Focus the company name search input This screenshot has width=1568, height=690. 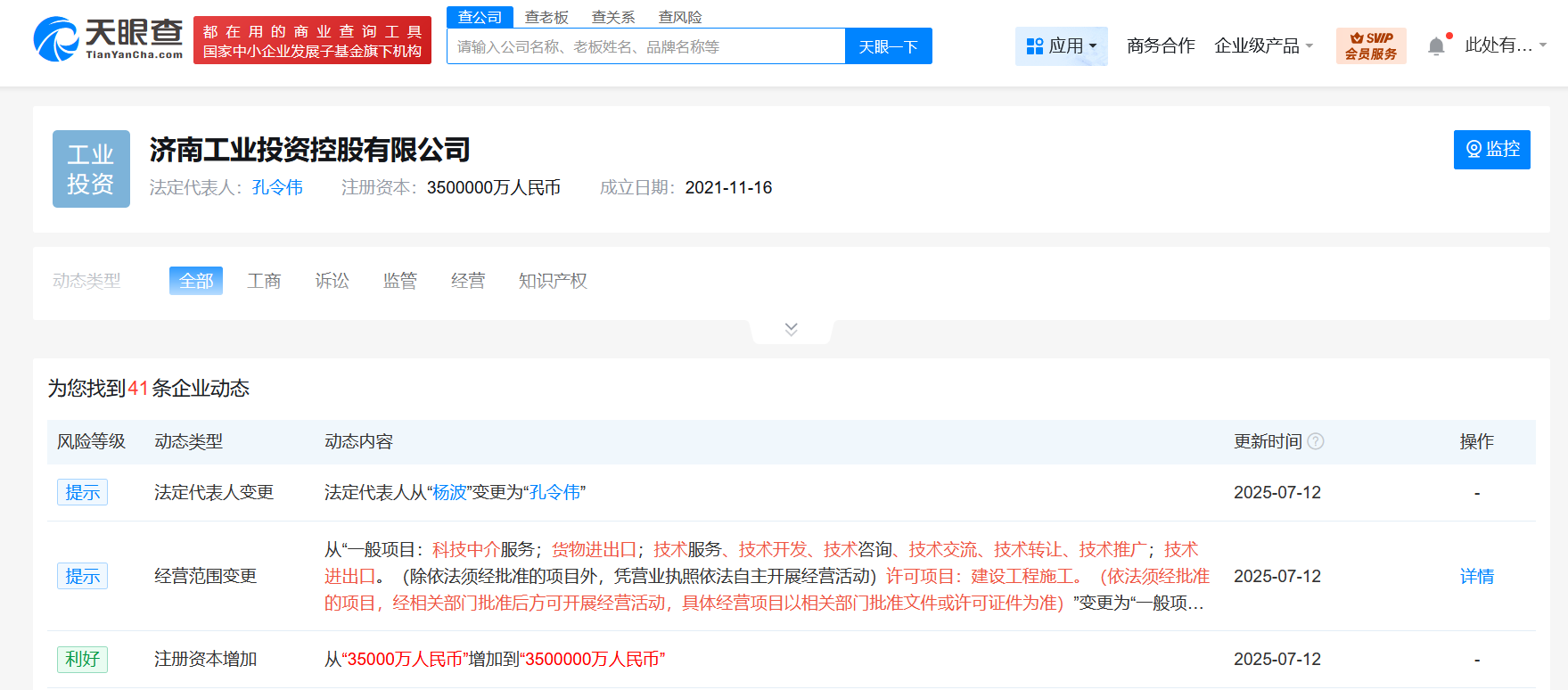click(646, 46)
